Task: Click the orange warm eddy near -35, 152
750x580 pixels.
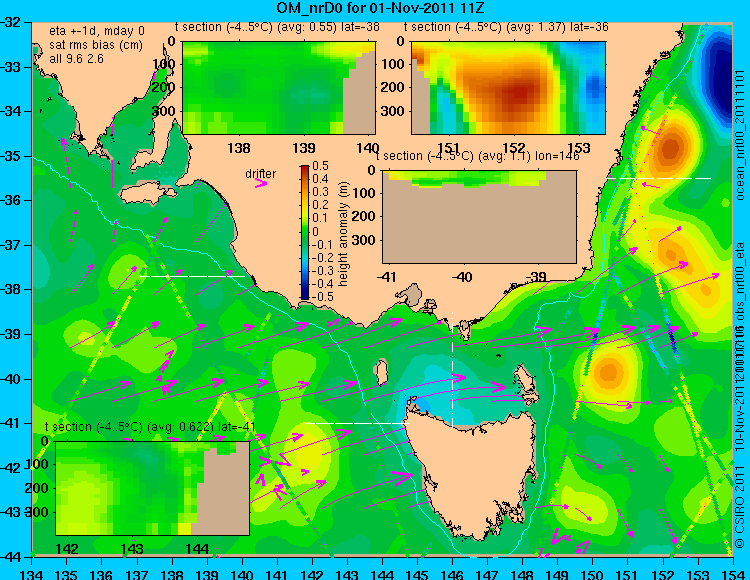Action: [671, 147]
